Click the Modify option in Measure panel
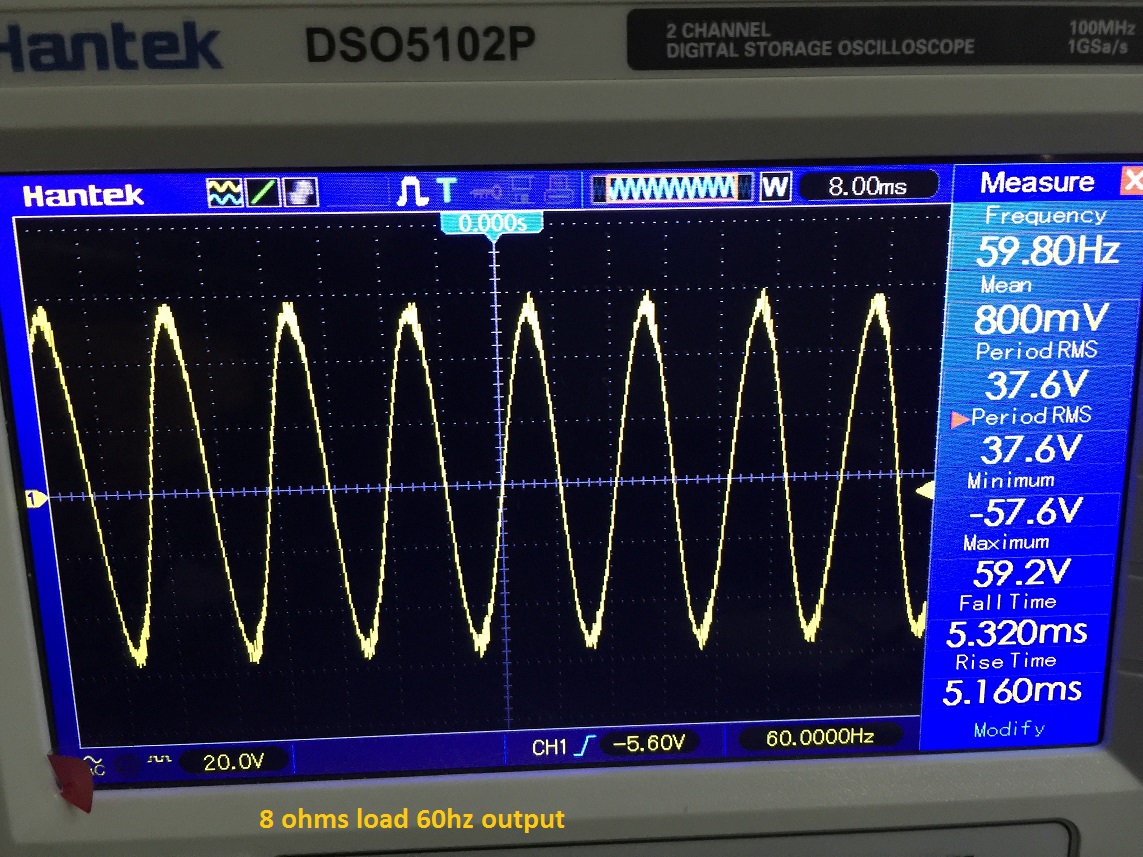This screenshot has height=857, width=1143. coord(1010,729)
